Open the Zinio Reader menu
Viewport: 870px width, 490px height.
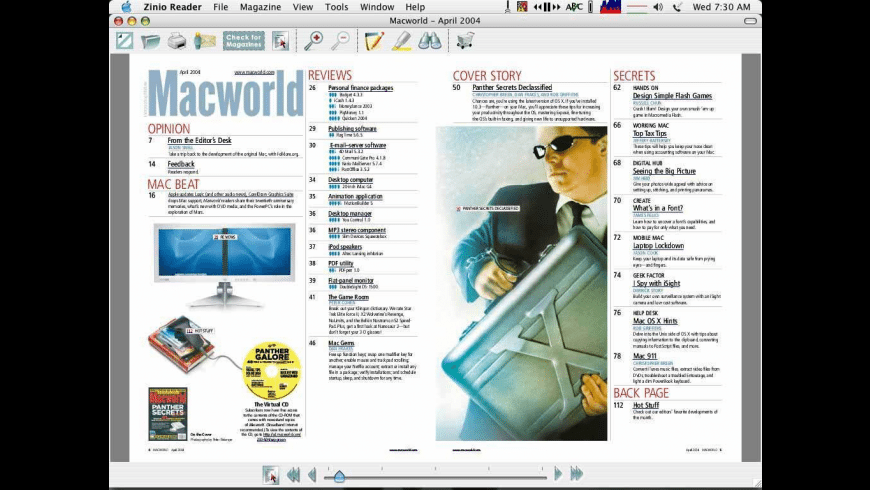tap(173, 7)
